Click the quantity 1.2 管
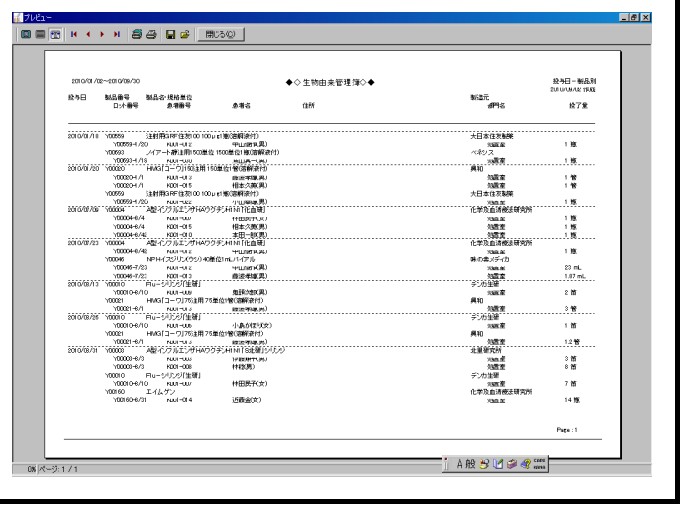 coord(572,342)
